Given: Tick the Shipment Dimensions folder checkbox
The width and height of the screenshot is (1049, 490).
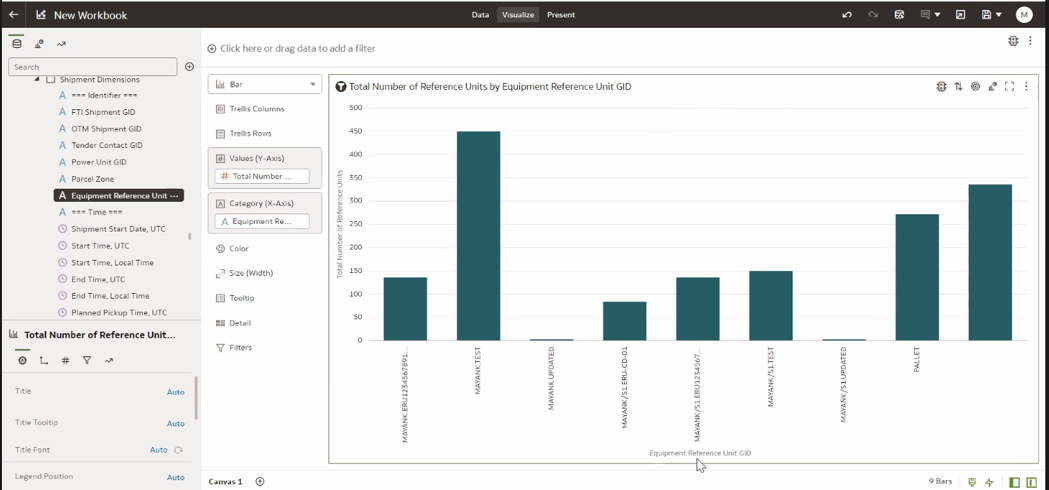Looking at the screenshot, I should tap(51, 79).
